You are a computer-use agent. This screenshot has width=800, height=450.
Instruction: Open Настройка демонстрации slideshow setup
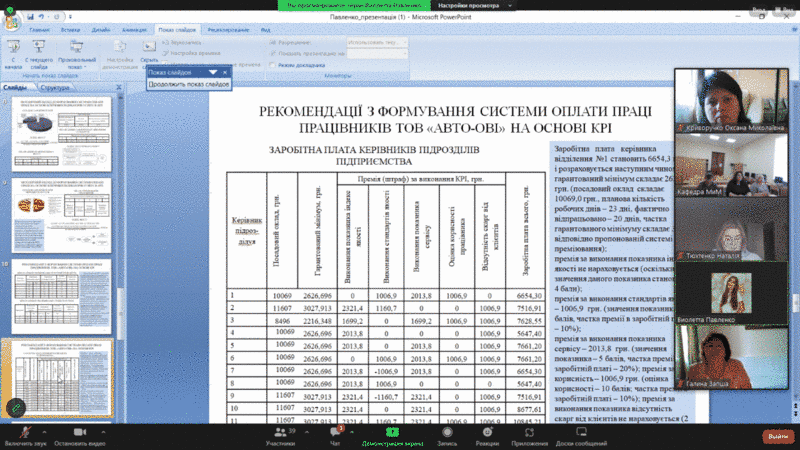[120, 55]
